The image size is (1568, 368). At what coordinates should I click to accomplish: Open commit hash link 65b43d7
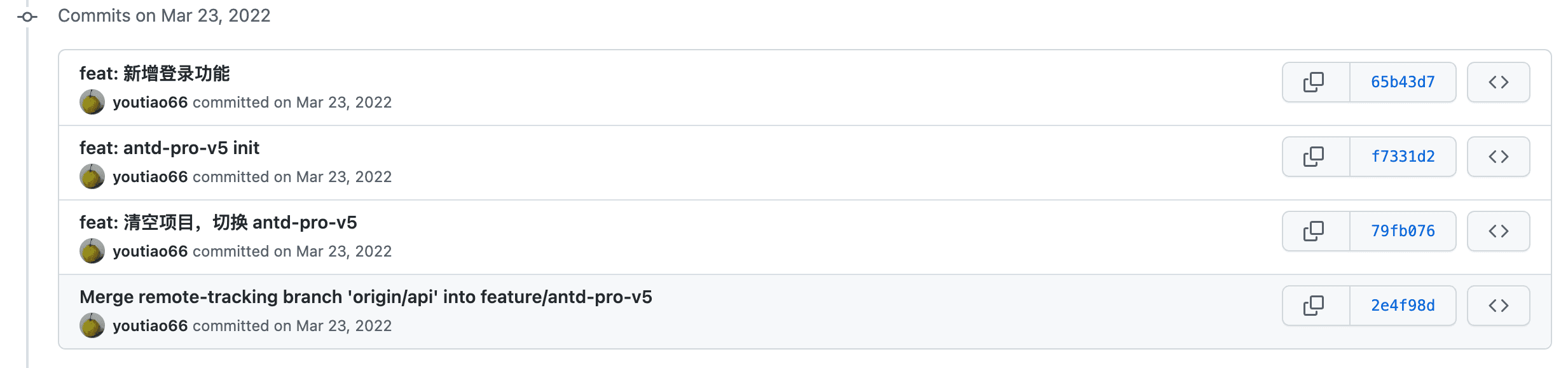tap(1403, 82)
